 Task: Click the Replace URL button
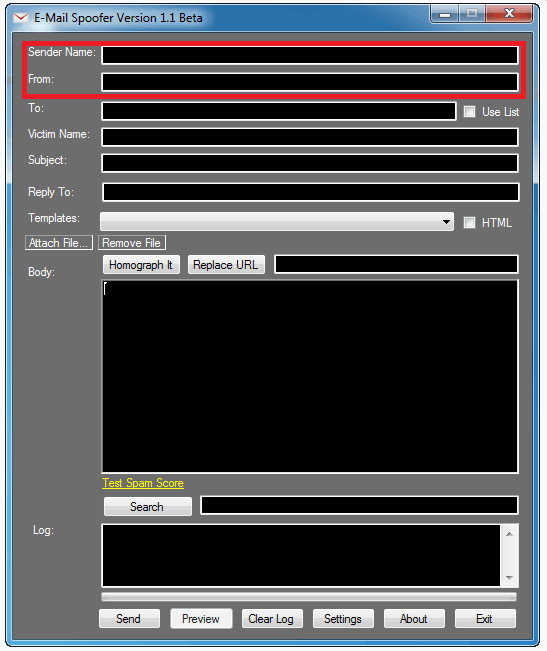click(226, 265)
